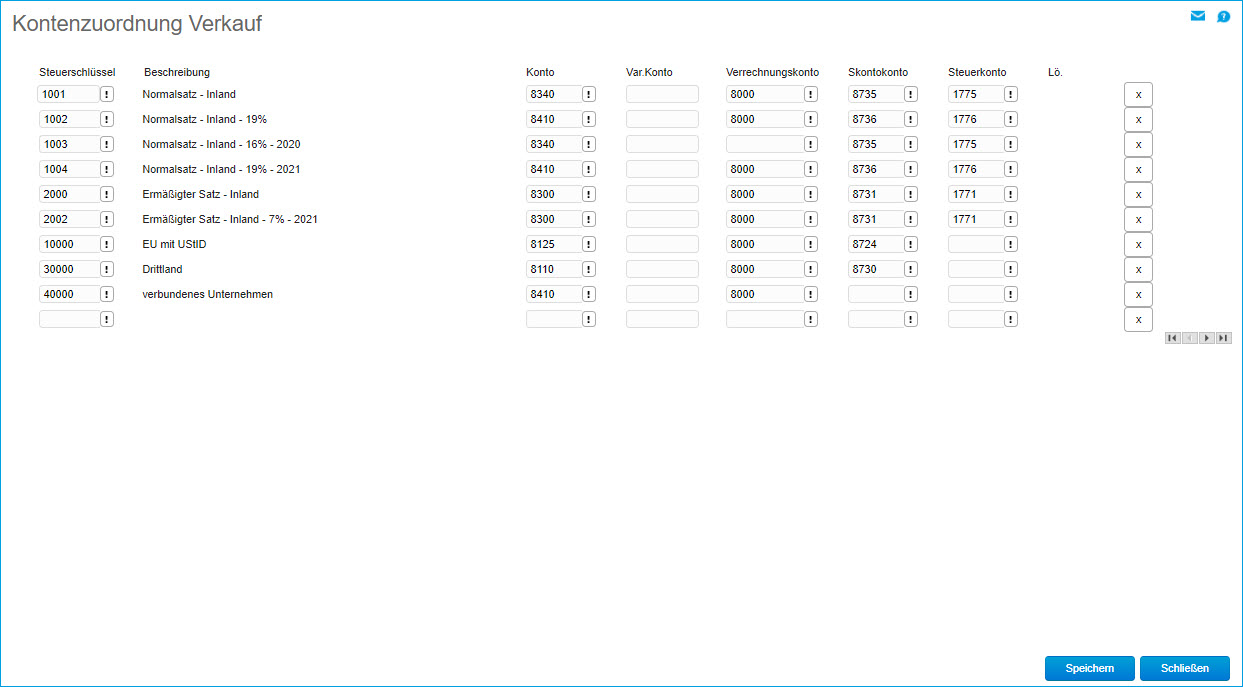Click the Var.Konto column header
Screen dimensions: 1243x687
(649, 72)
